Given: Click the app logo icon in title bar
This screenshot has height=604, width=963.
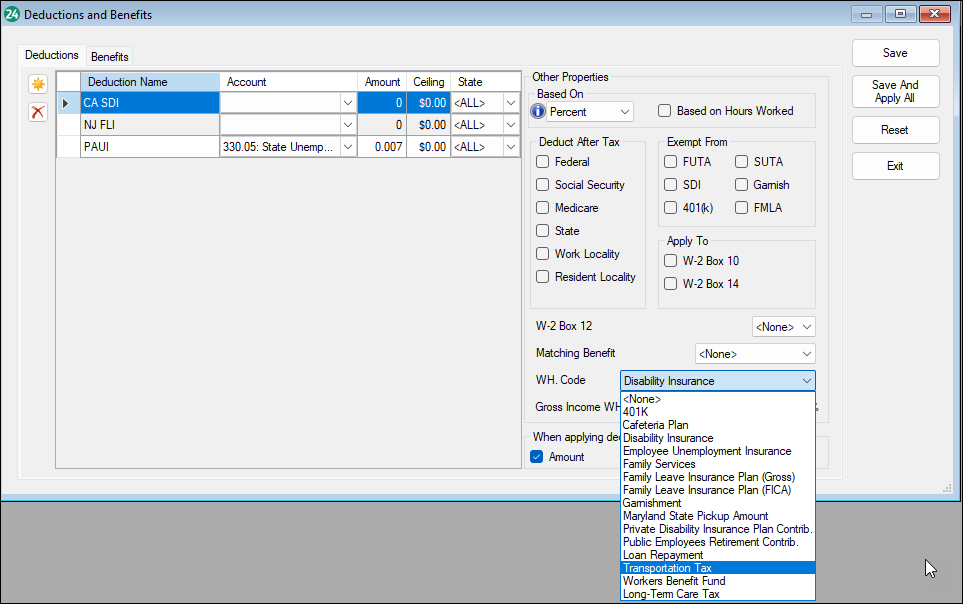Looking at the screenshot, I should point(12,14).
